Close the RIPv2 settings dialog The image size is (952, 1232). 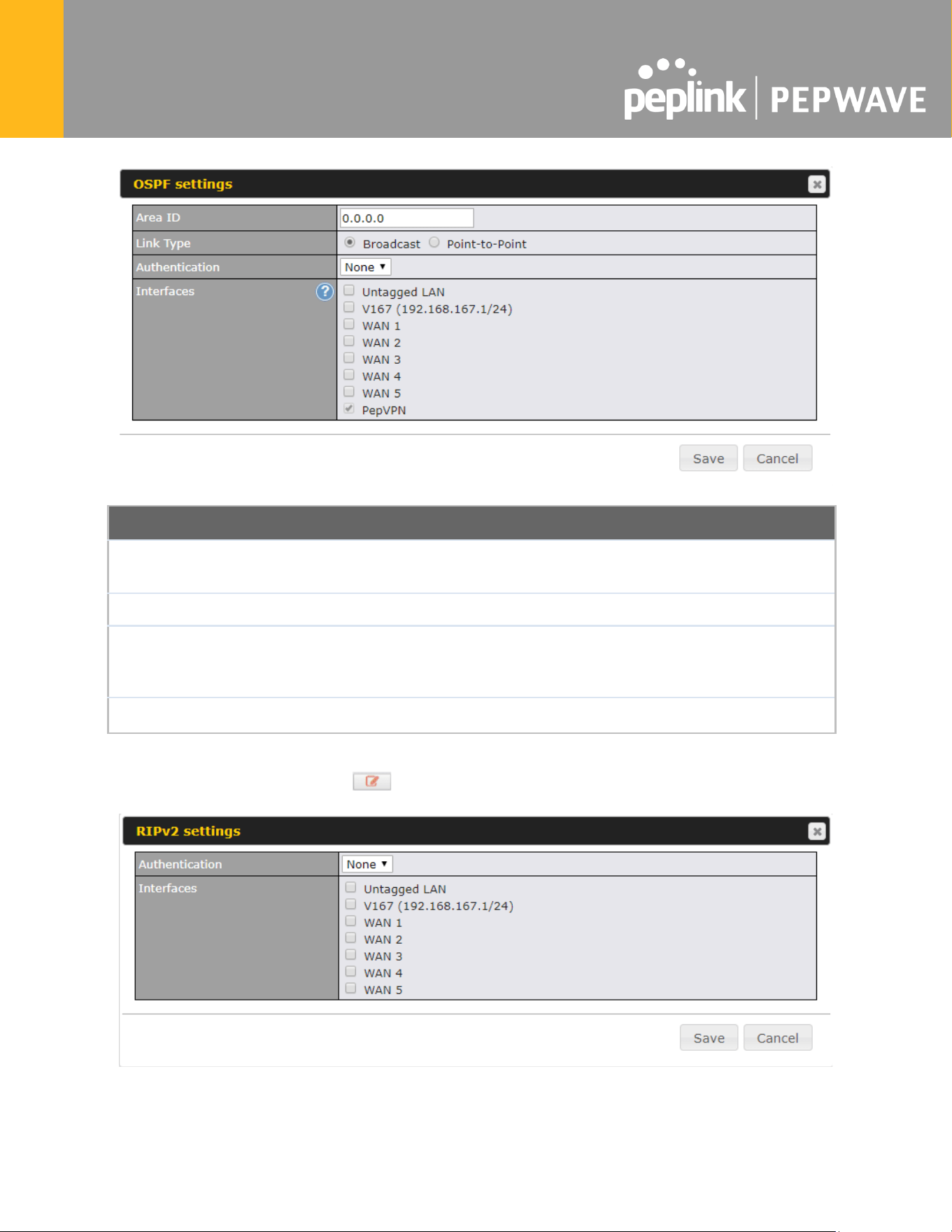coord(816,831)
